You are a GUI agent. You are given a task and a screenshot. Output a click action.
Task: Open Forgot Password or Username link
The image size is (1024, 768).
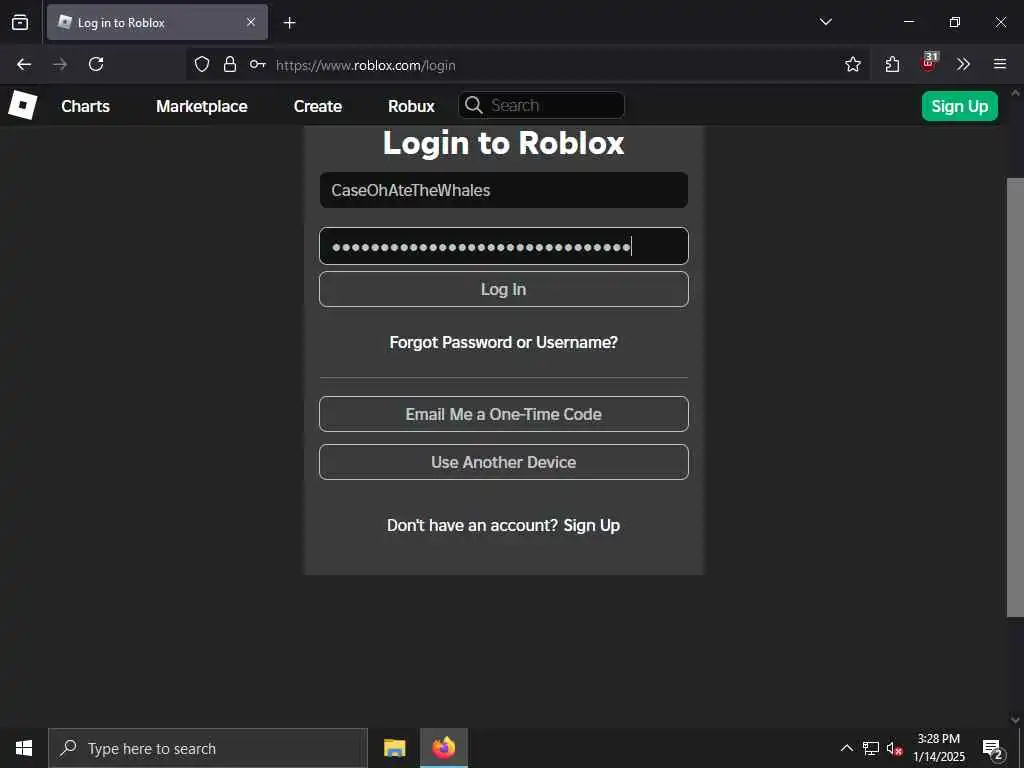point(504,342)
